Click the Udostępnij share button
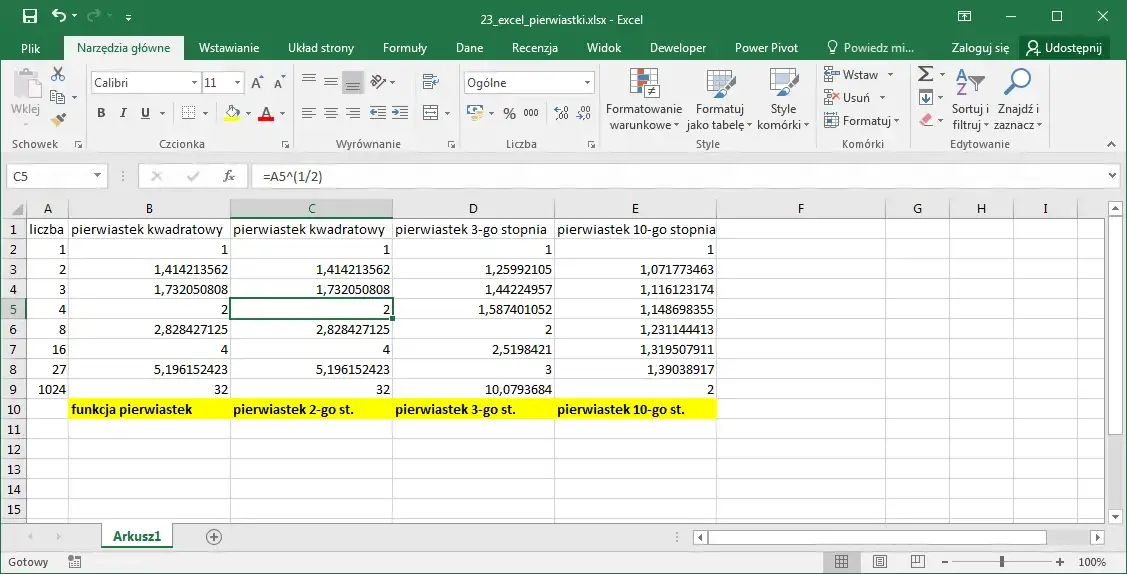The image size is (1127, 574). click(1065, 47)
